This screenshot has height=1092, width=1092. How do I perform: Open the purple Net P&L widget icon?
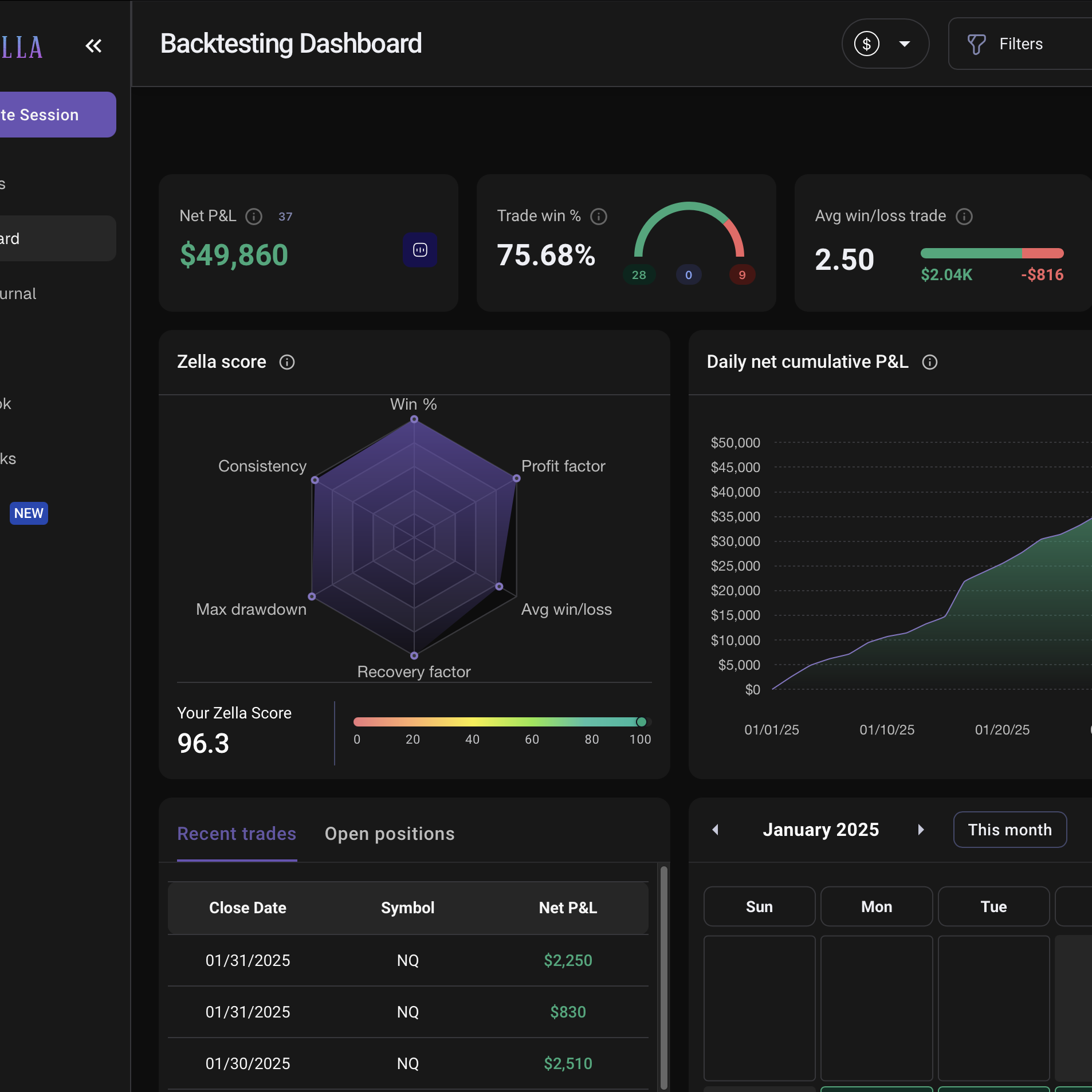click(420, 250)
